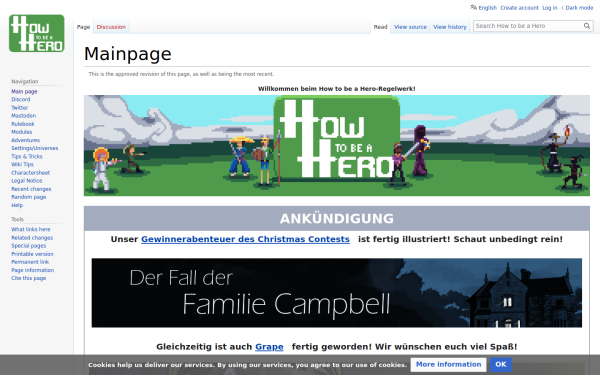Click the How to be a Hero logo
Image resolution: width=600 pixels, height=375 pixels.
37,33
